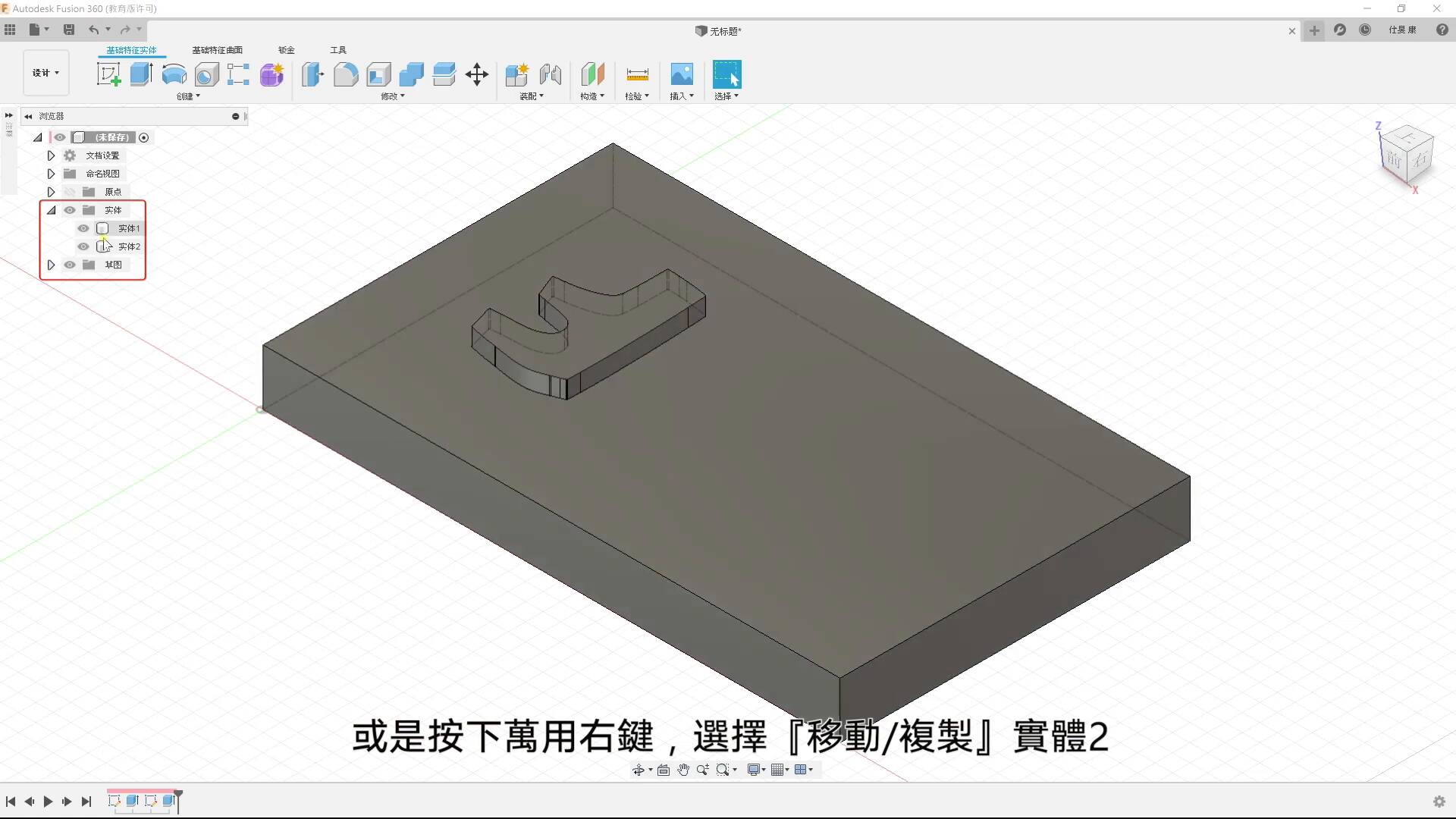Select the Revolve tool
The width and height of the screenshot is (1456, 819).
tap(174, 74)
